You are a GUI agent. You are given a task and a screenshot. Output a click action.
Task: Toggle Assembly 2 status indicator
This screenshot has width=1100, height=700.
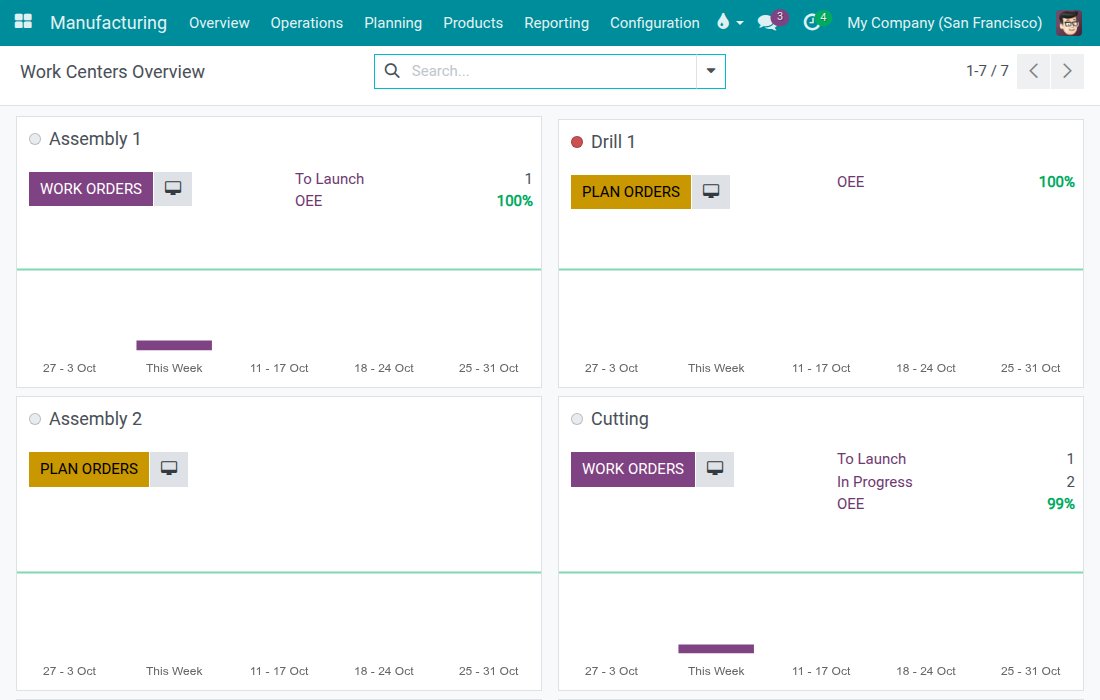pos(35,419)
